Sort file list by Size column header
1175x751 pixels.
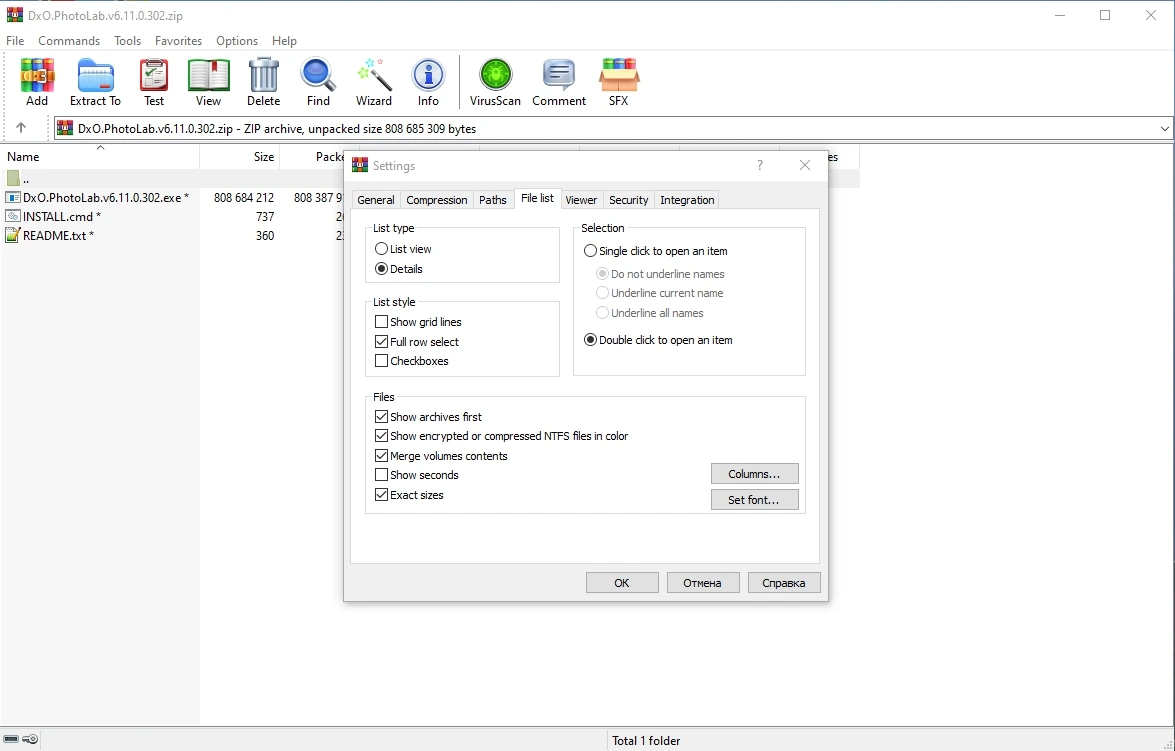point(240,157)
